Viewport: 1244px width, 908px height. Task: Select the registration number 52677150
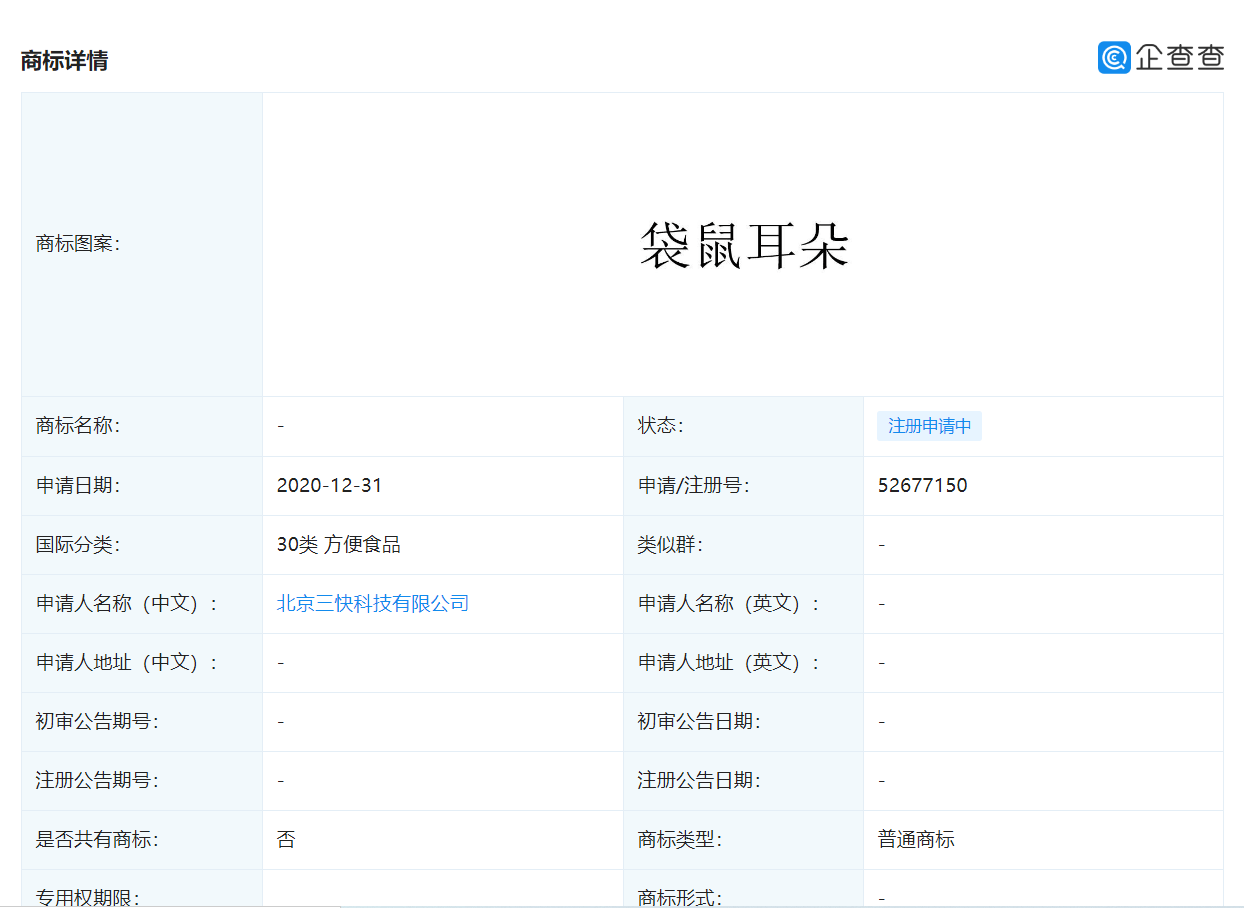point(923,486)
